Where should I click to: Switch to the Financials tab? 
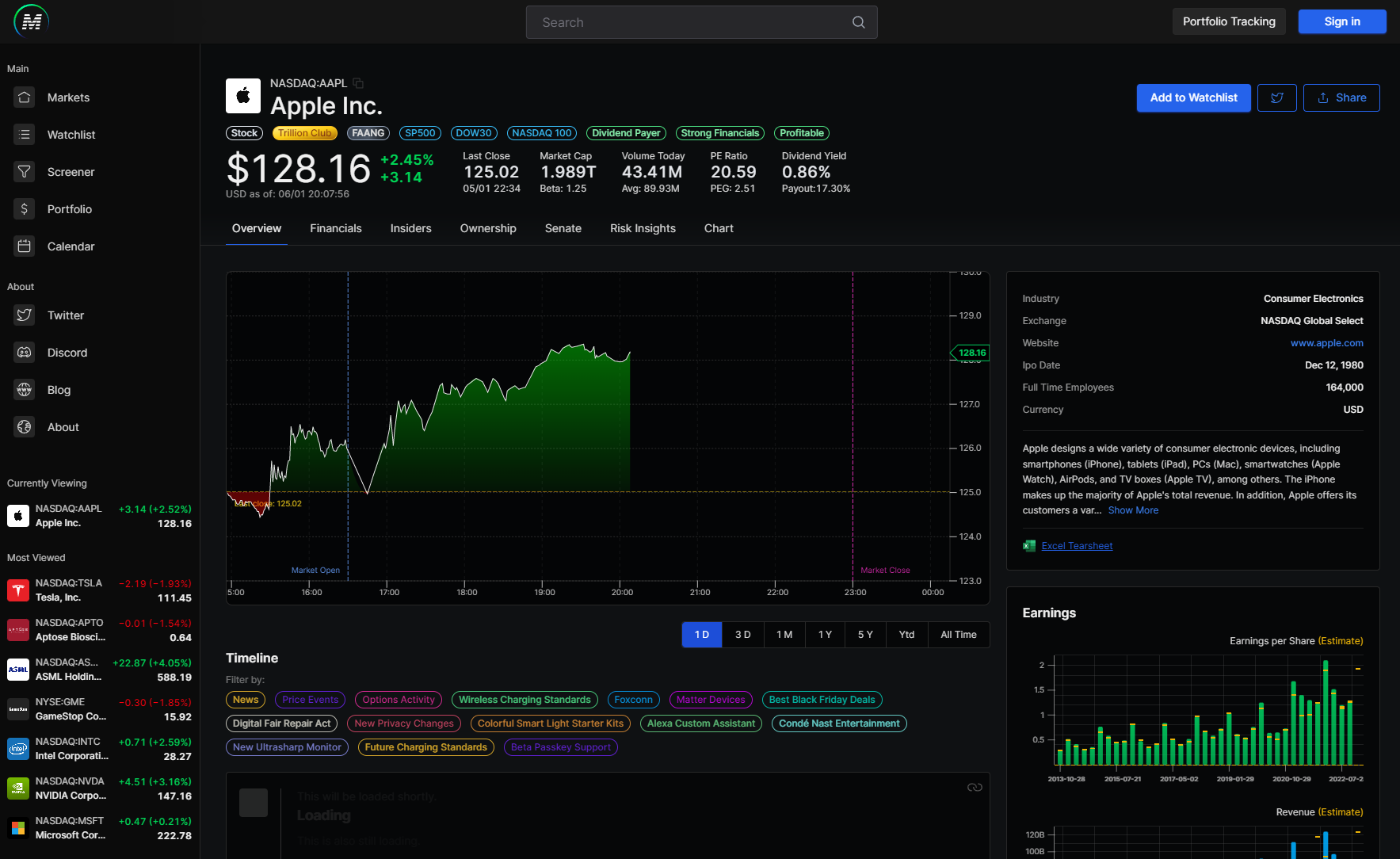335,228
